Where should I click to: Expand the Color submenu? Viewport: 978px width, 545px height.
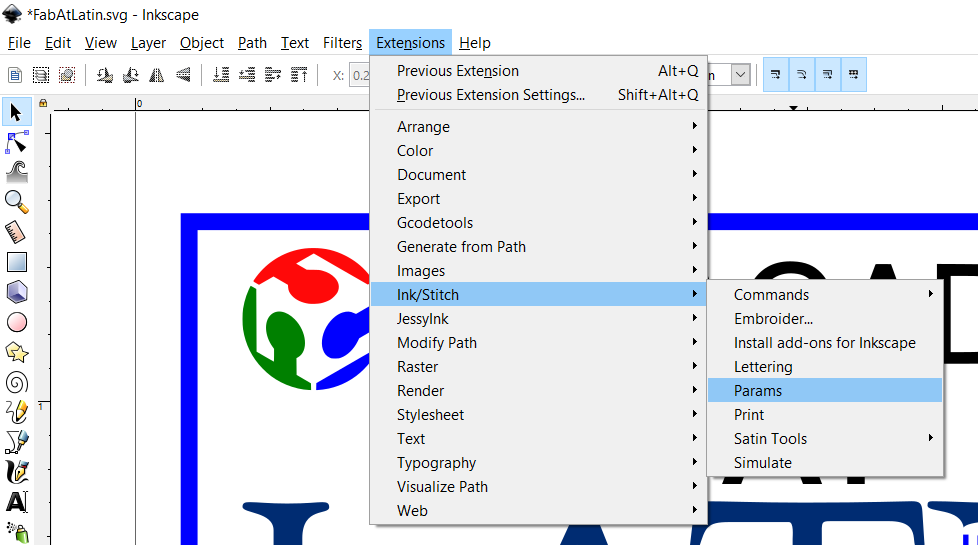pyautogui.click(x=538, y=150)
